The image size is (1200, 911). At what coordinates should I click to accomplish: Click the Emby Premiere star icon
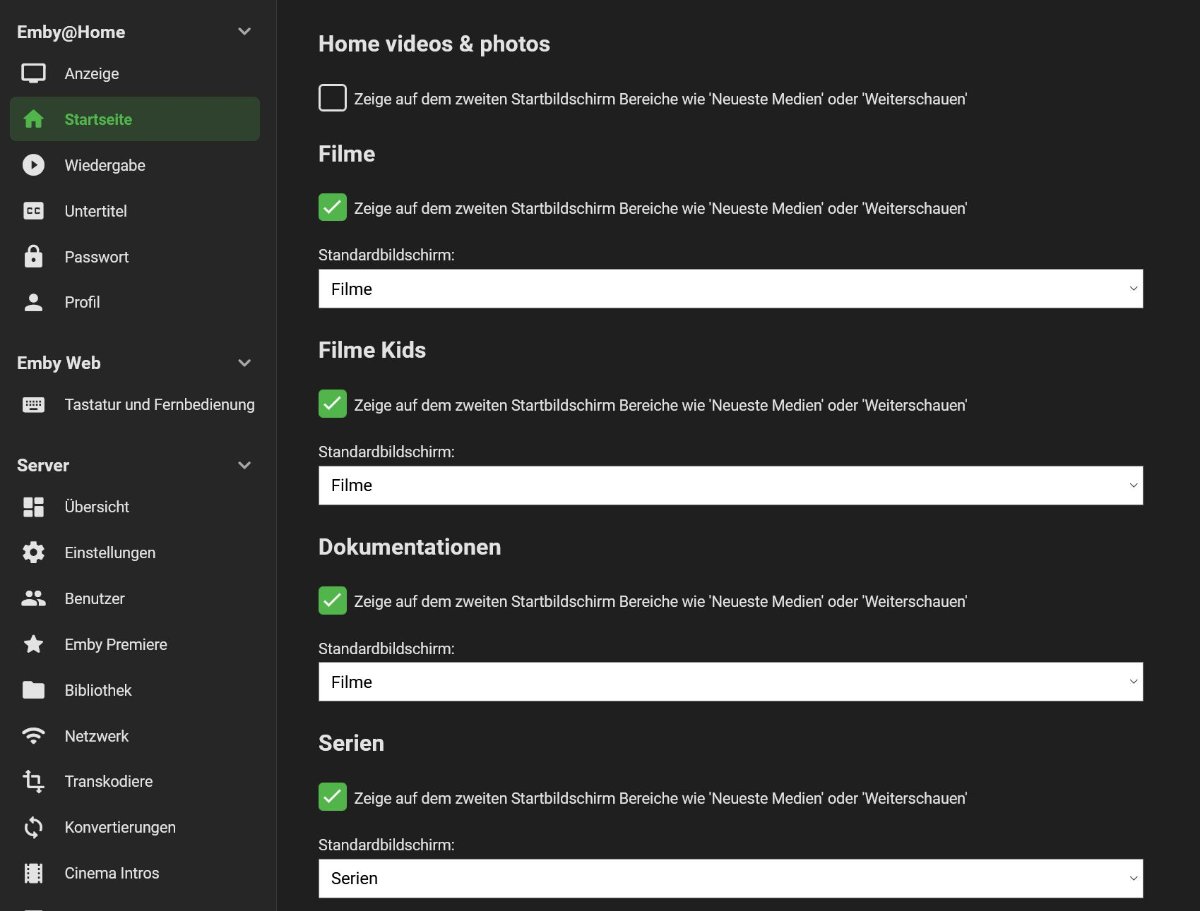[x=34, y=644]
